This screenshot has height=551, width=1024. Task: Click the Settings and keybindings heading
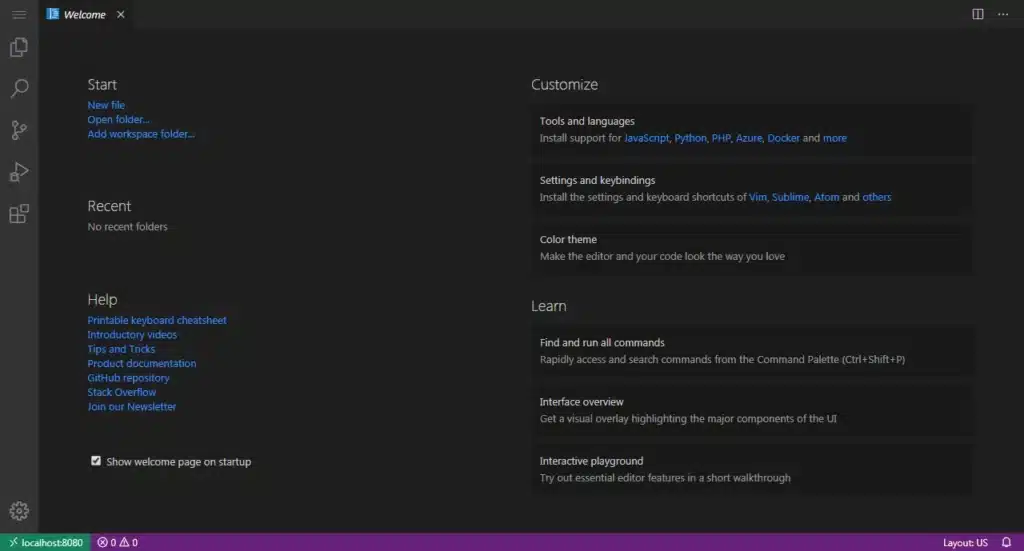(x=597, y=180)
